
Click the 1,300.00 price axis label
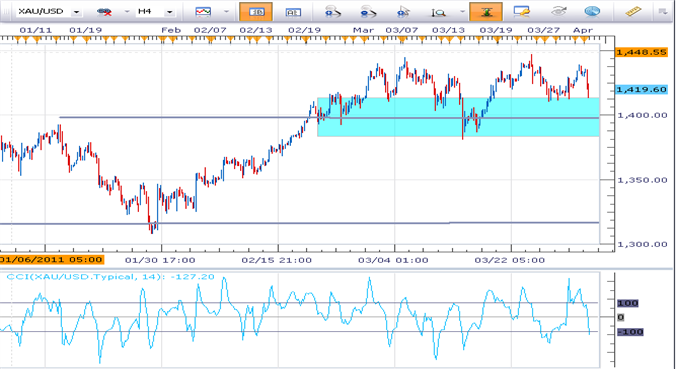642,244
